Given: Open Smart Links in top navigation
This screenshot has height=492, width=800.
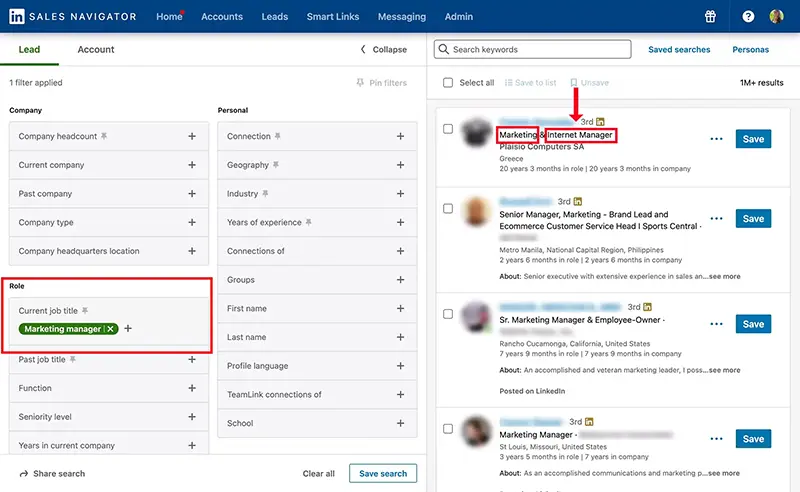Looking at the screenshot, I should [x=333, y=16].
